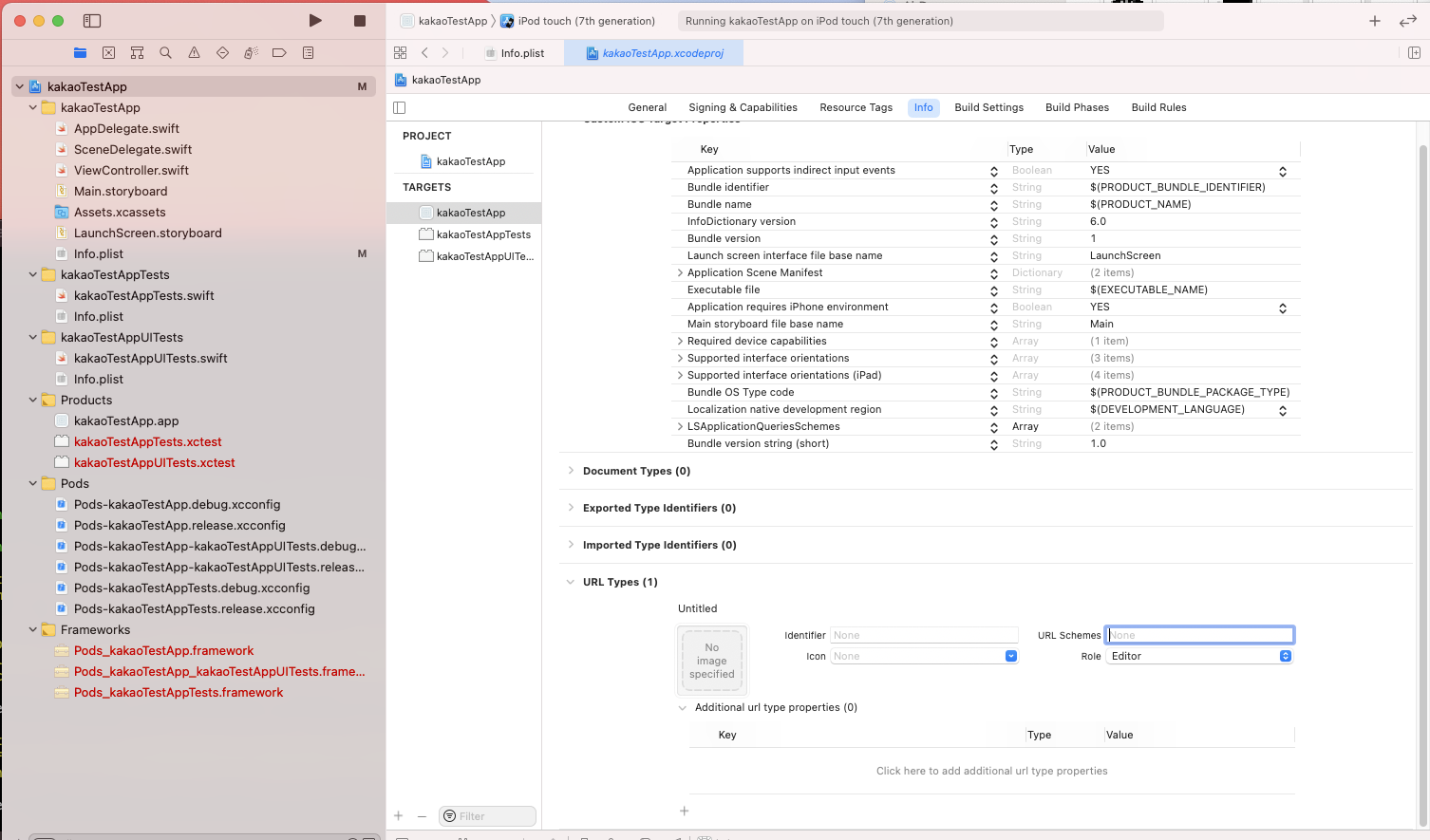Open the Debug navigator
Screen dimensions: 1430x840
[x=251, y=53]
